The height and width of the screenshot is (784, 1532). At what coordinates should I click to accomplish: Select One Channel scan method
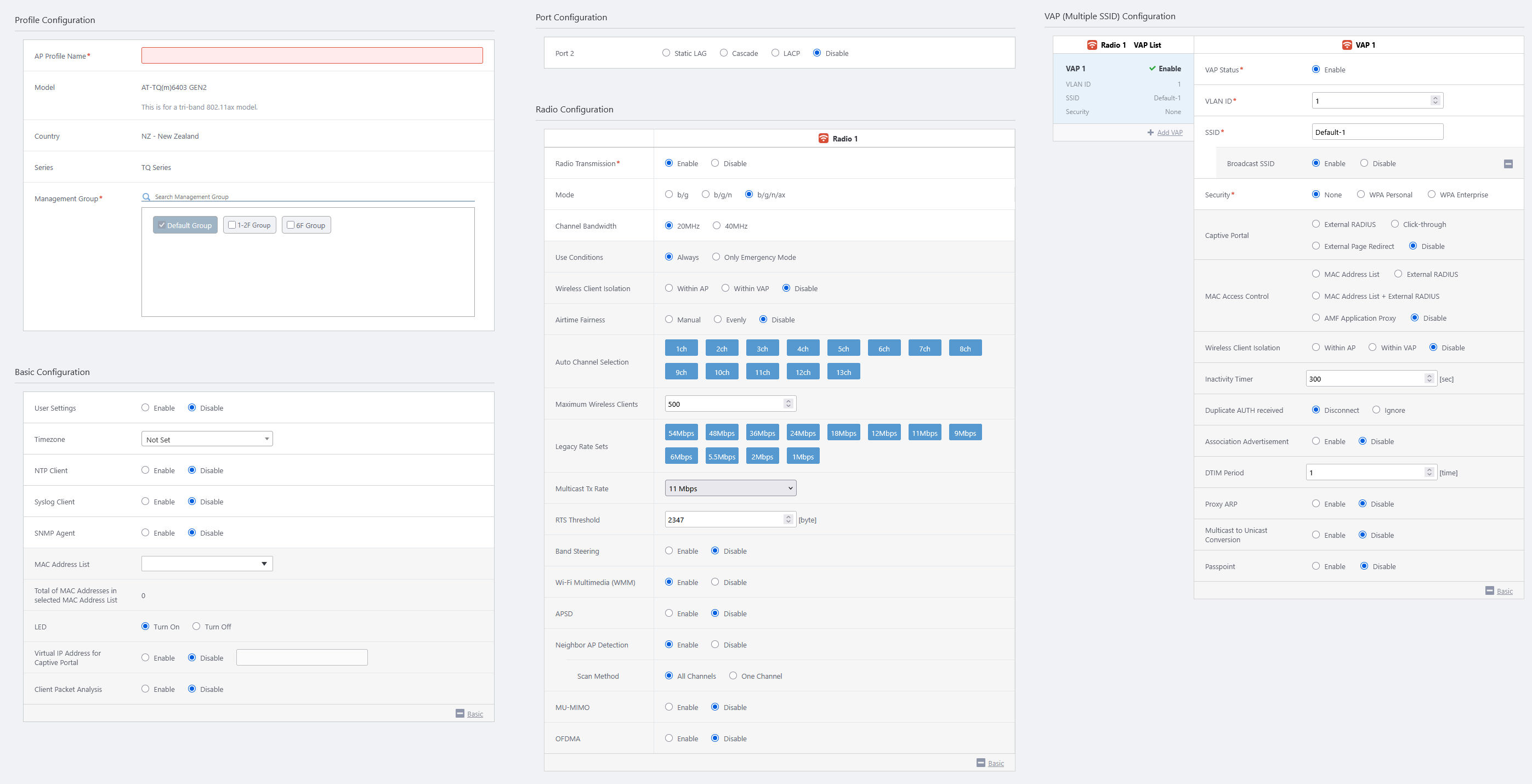733,676
